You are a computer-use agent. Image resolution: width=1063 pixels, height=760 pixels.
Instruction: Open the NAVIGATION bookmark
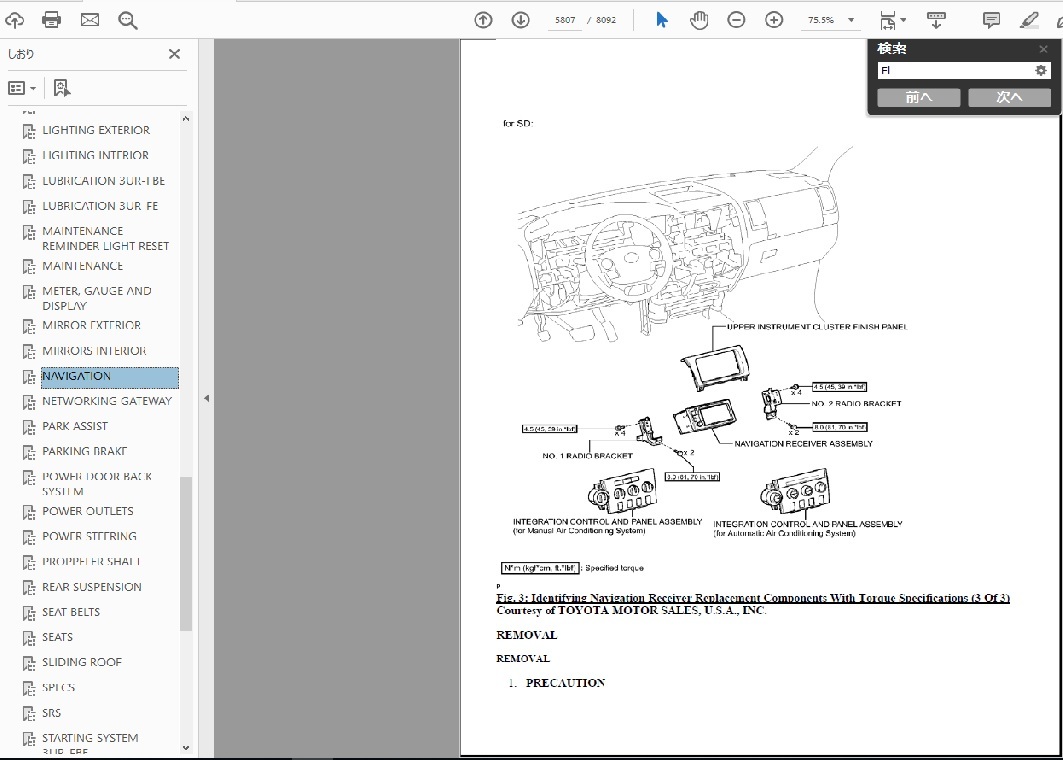pos(77,376)
